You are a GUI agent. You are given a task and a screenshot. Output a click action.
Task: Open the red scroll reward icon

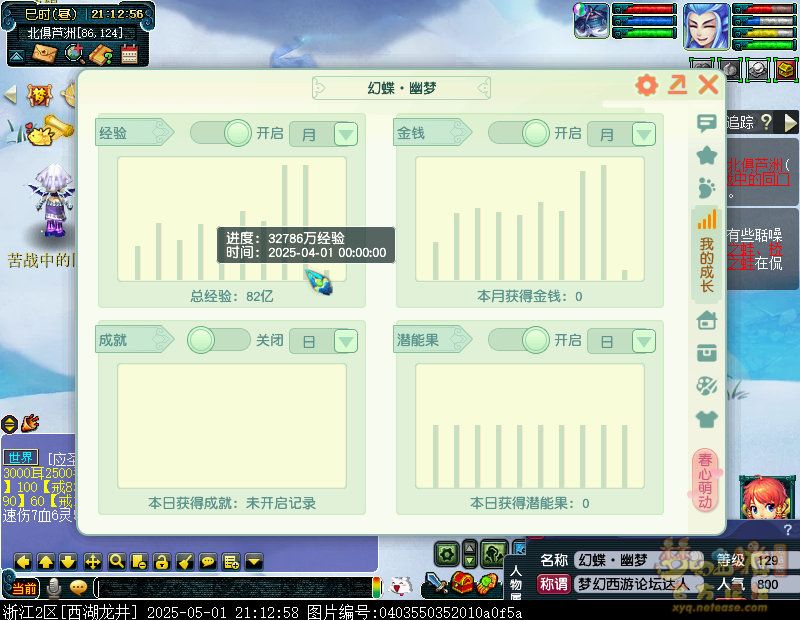pyautogui.click(x=40, y=95)
